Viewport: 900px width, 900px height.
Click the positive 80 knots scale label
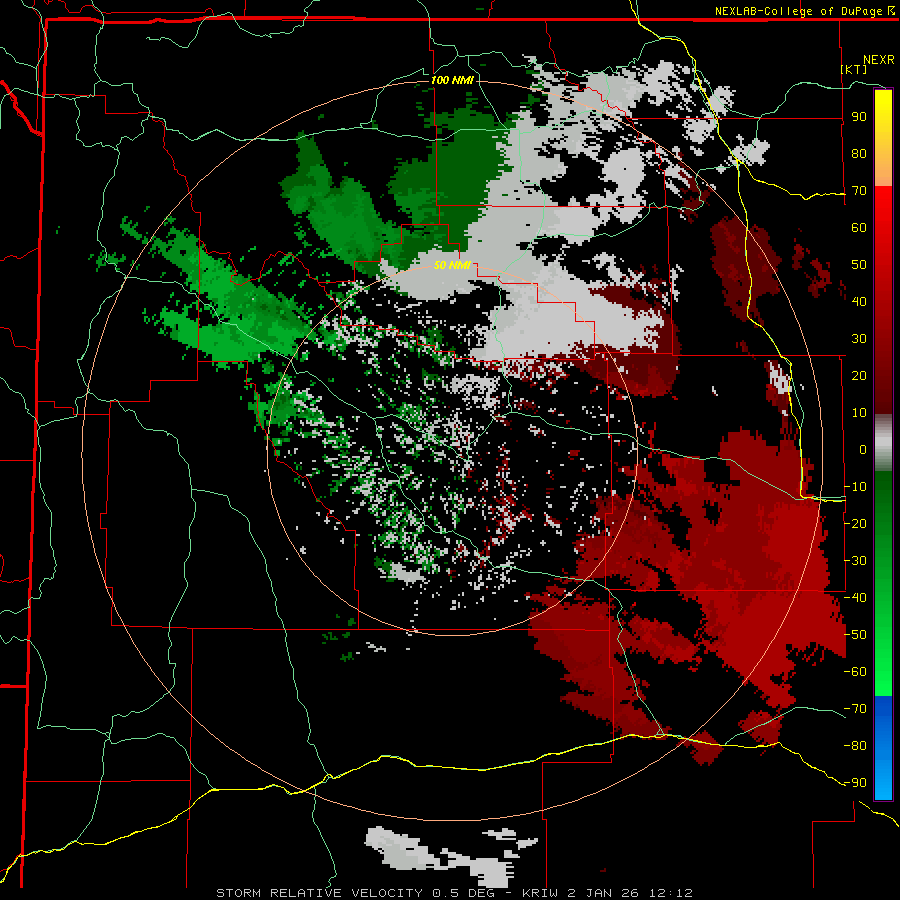coord(859,154)
